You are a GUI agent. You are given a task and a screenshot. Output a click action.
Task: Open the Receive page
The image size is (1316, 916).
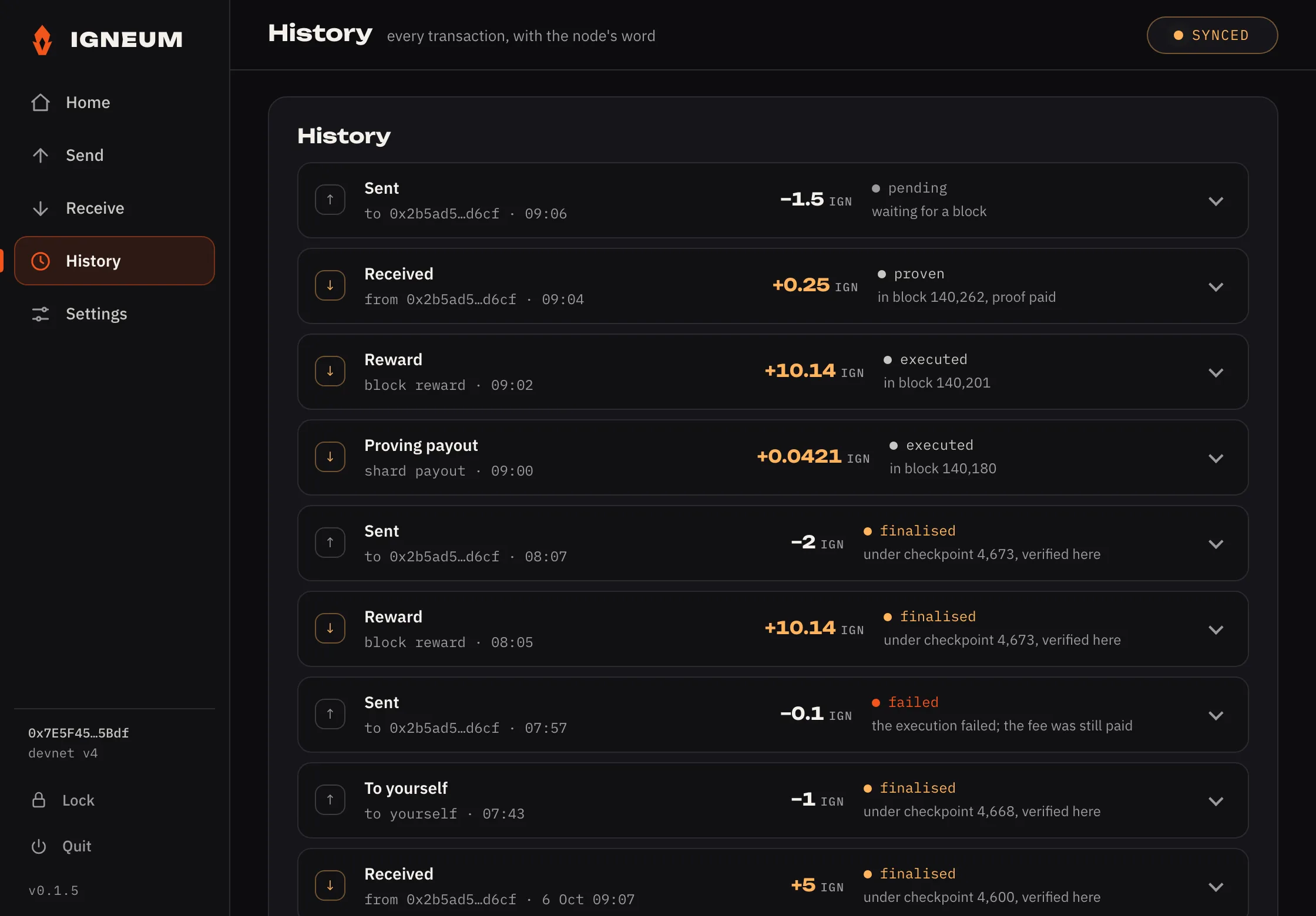point(115,208)
